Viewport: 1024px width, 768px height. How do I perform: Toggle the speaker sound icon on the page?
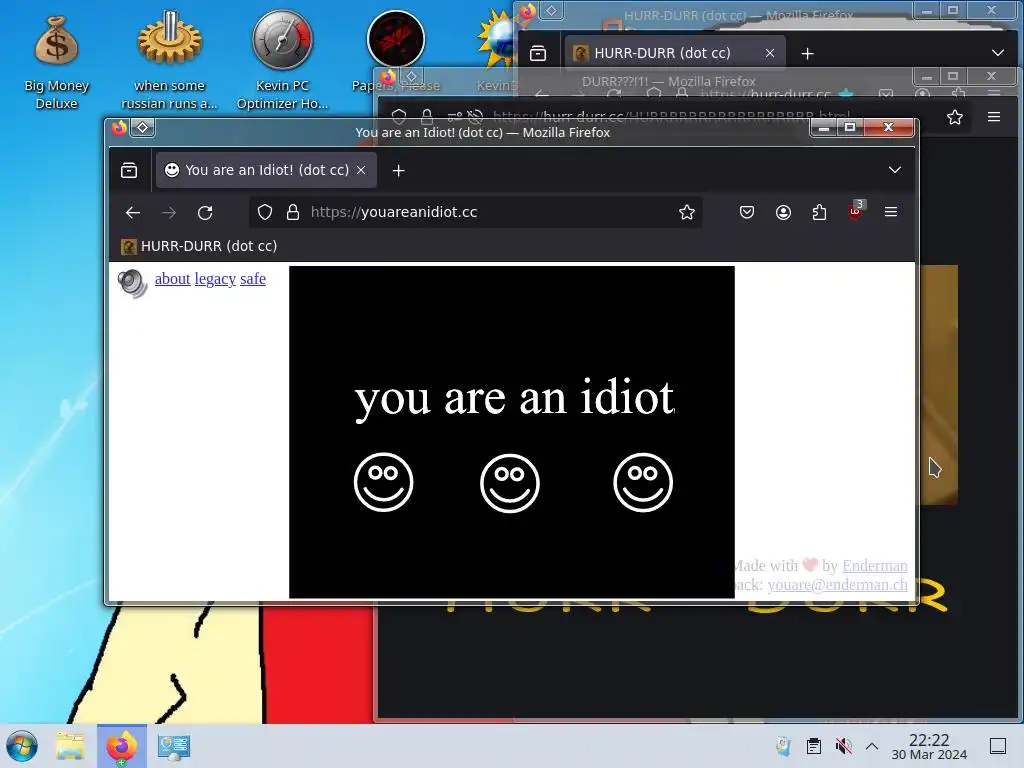tap(133, 283)
